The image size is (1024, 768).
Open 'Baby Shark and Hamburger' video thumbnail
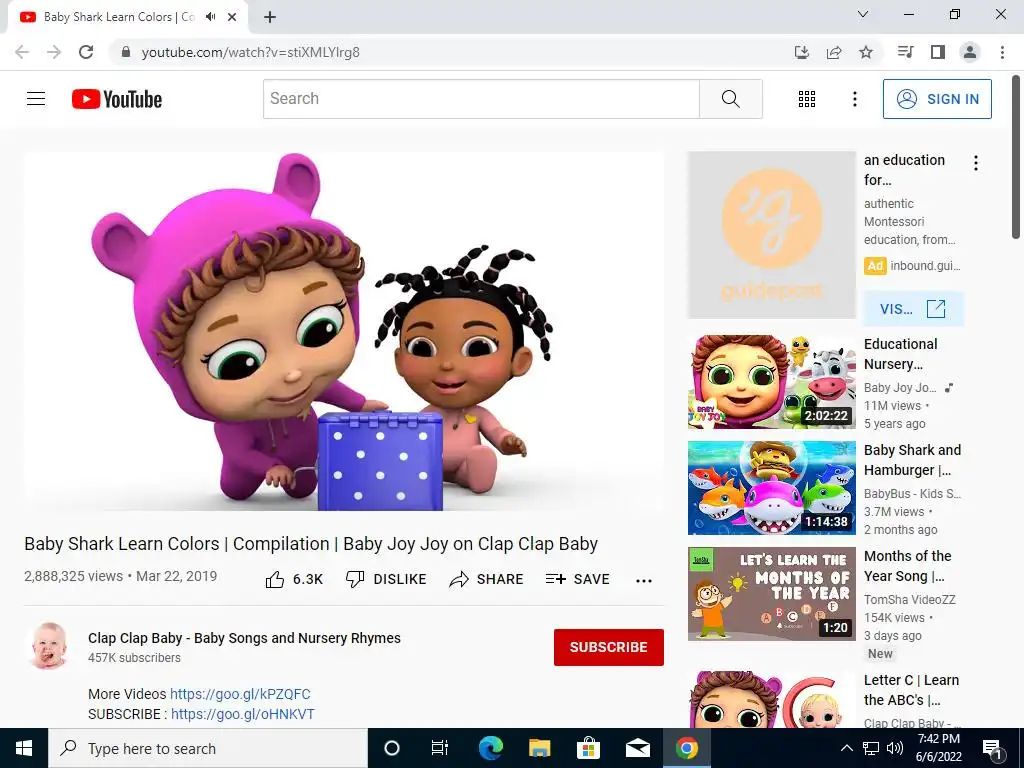click(771, 488)
